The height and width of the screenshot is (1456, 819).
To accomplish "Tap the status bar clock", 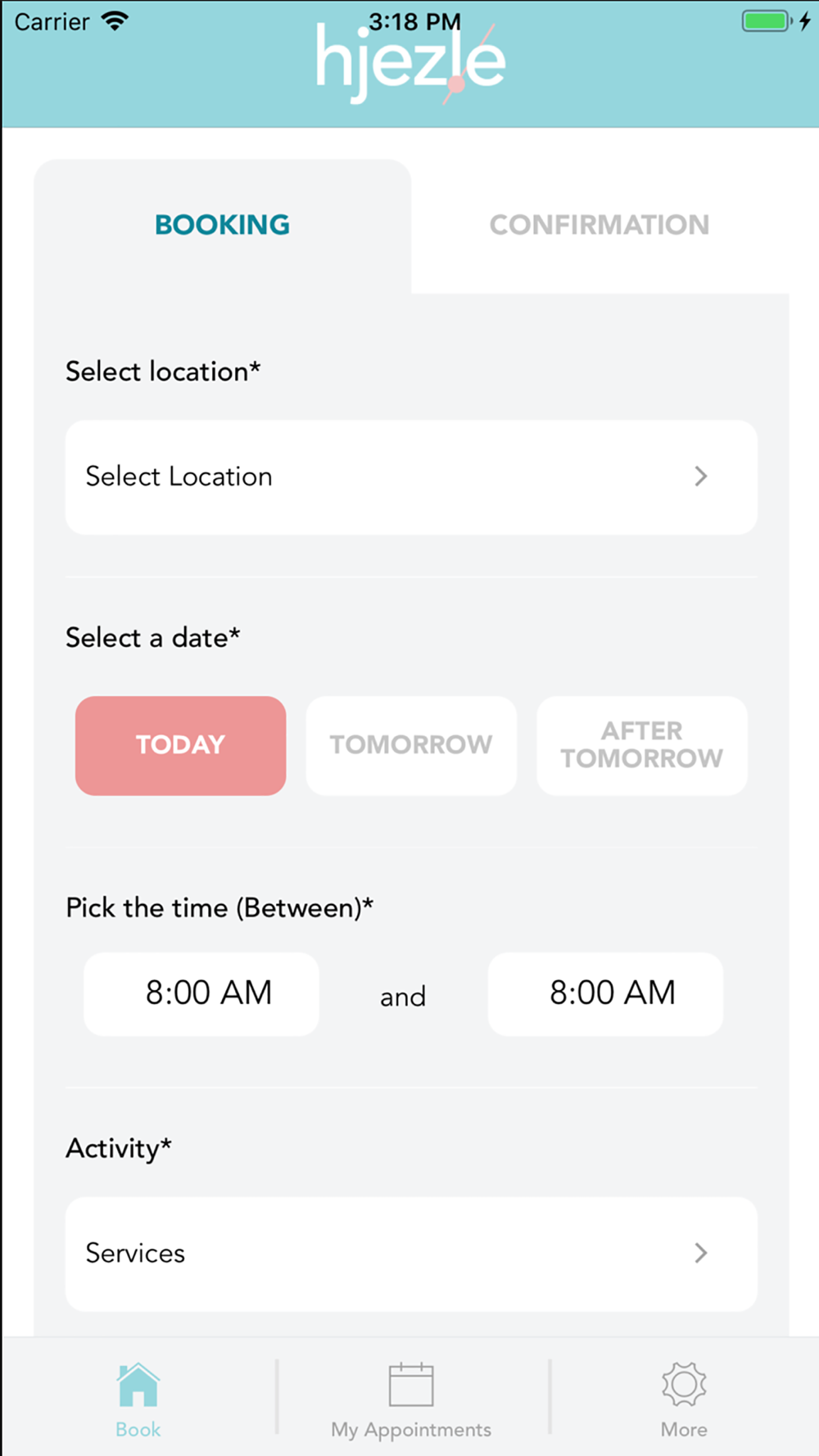I will tap(414, 21).
